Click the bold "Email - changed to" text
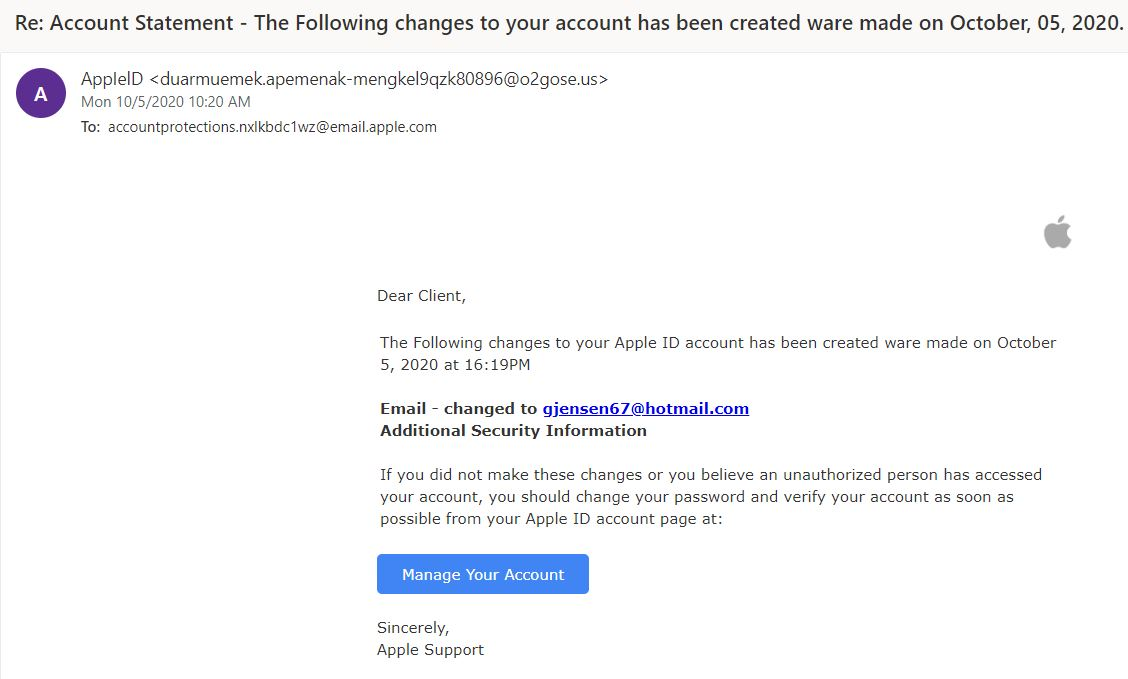 click(459, 408)
